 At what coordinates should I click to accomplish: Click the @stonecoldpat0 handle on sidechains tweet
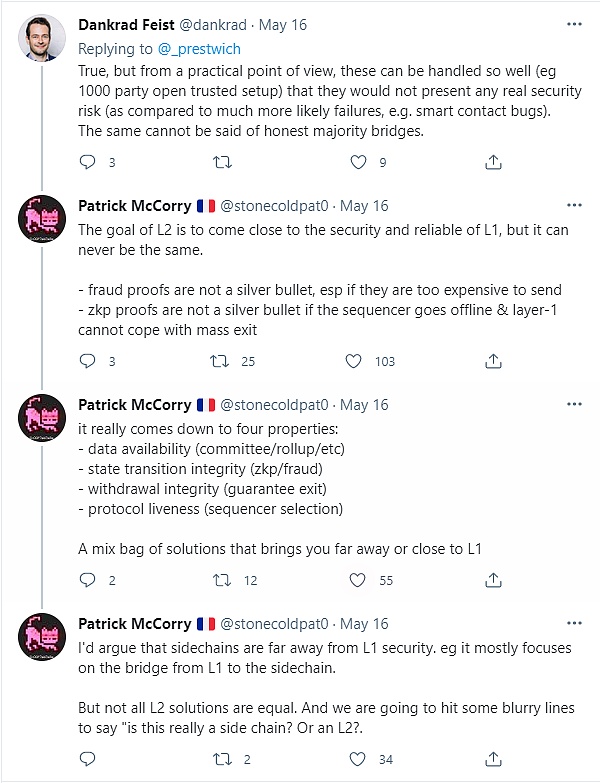coord(274,623)
